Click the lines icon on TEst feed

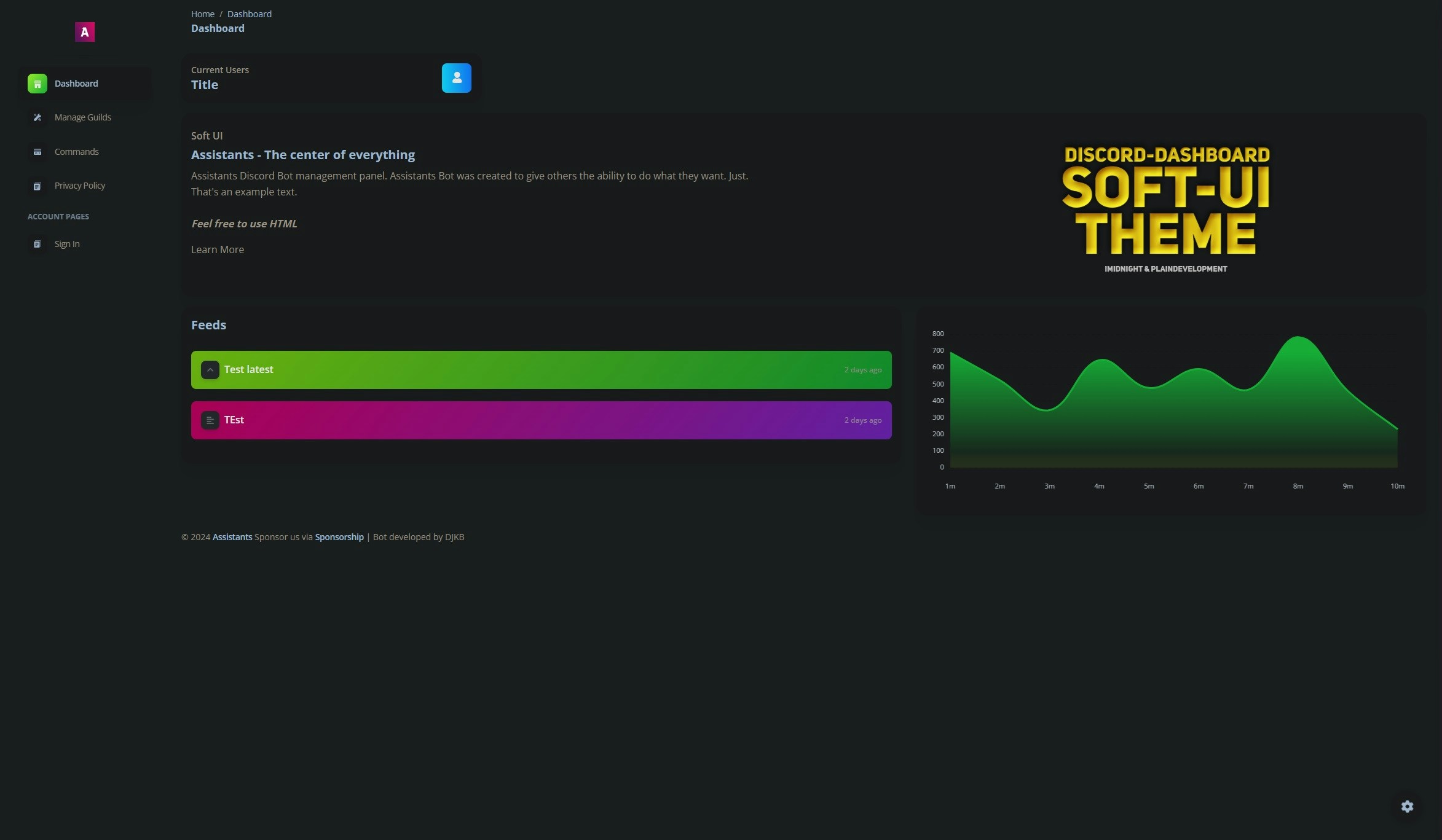[210, 420]
